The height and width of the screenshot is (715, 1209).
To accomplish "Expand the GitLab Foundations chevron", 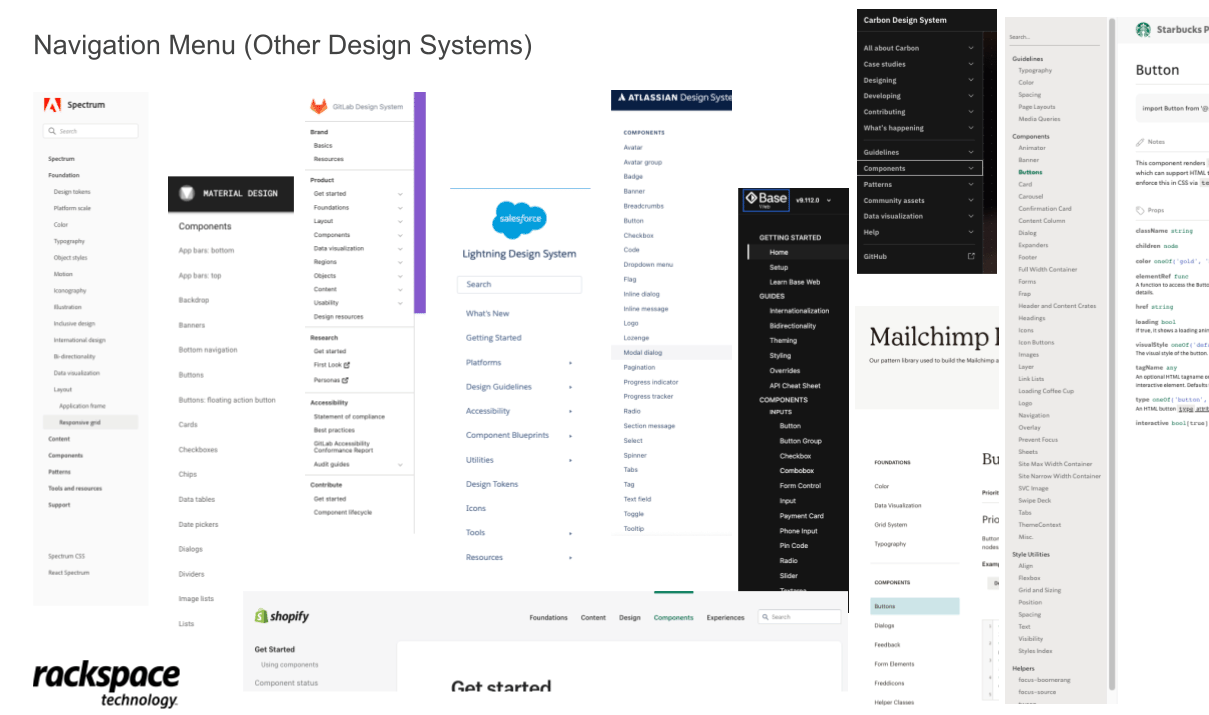I will coord(400,208).
